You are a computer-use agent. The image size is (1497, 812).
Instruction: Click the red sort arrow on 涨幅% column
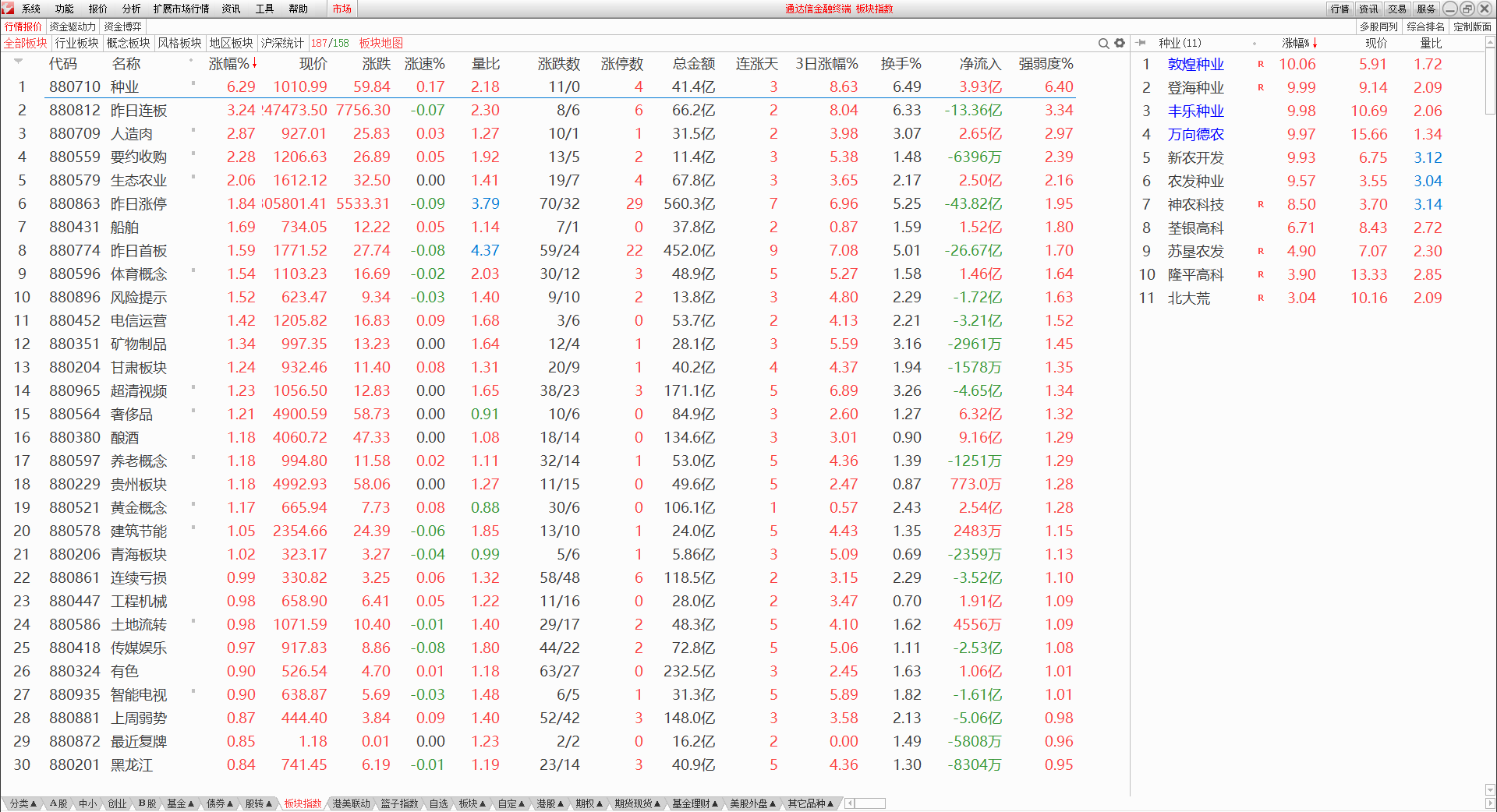click(254, 63)
